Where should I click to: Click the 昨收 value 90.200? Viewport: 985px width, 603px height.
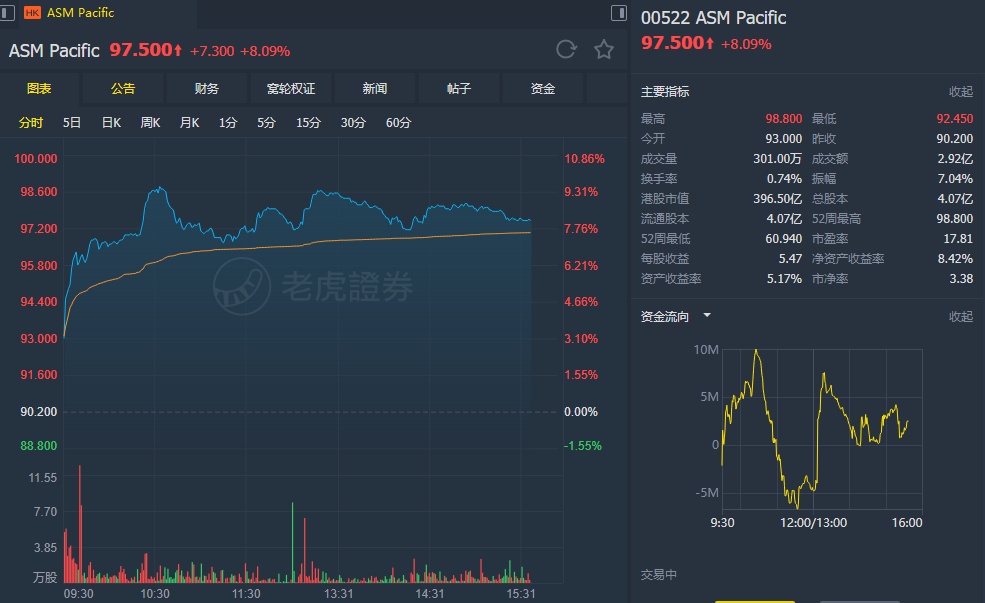click(954, 139)
